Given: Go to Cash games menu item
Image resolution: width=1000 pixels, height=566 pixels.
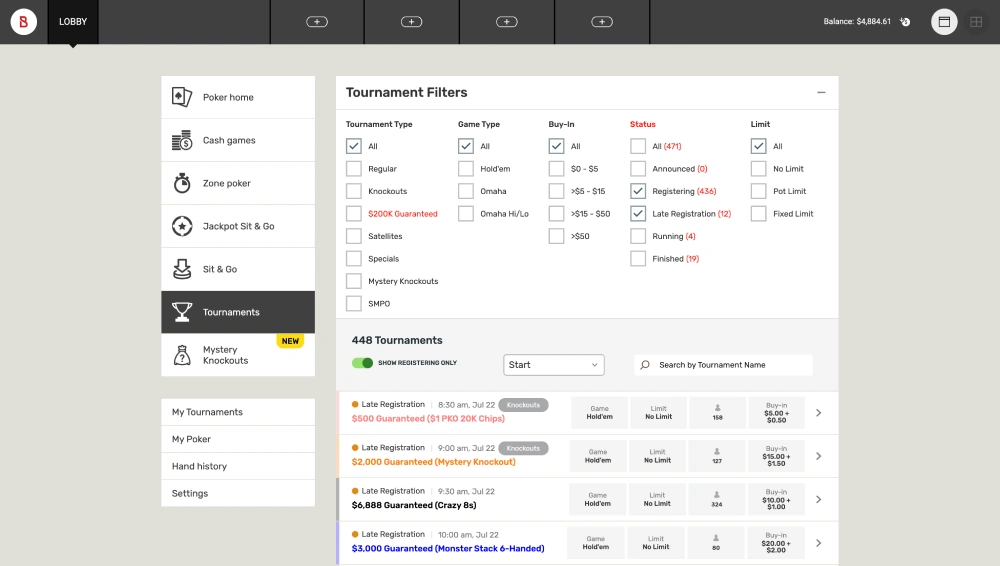Looking at the screenshot, I should pyautogui.click(x=238, y=140).
